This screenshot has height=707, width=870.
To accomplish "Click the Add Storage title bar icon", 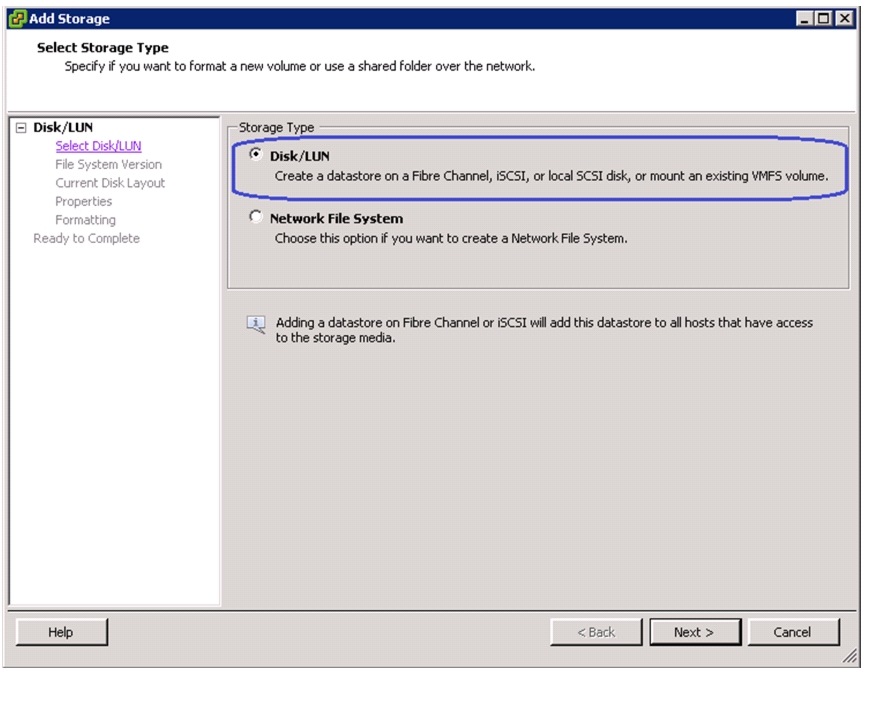I will click(x=17, y=18).
